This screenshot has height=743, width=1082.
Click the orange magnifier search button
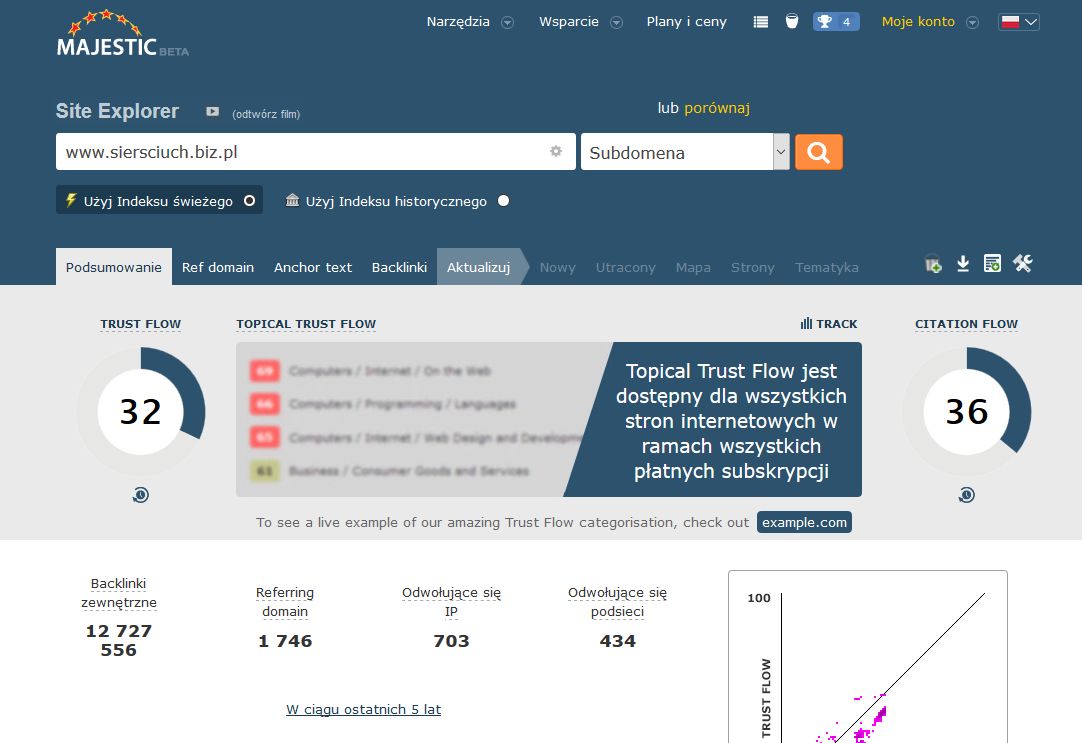click(x=818, y=152)
